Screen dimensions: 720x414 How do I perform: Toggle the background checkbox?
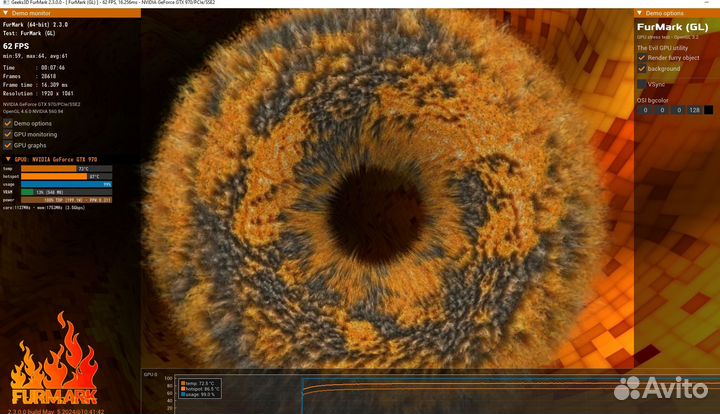tap(642, 69)
